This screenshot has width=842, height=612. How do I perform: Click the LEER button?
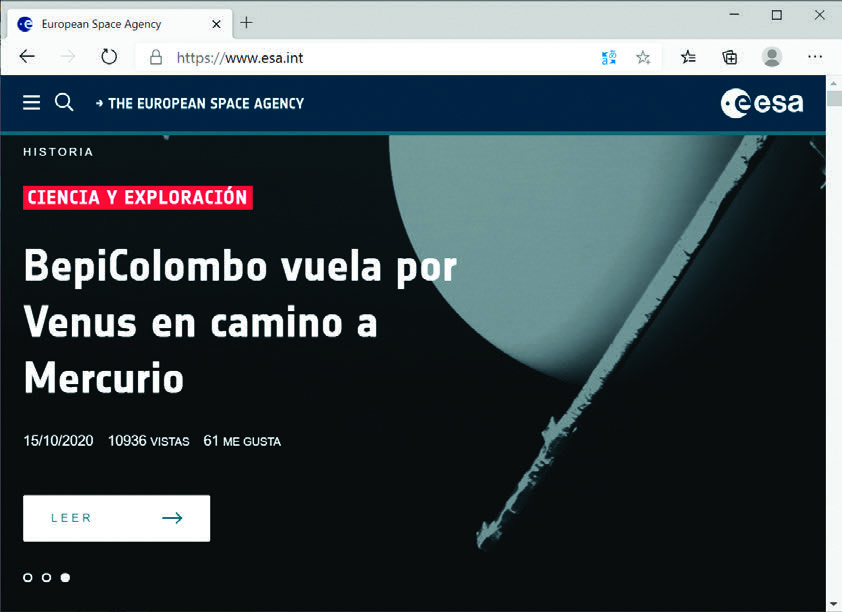[x=116, y=518]
